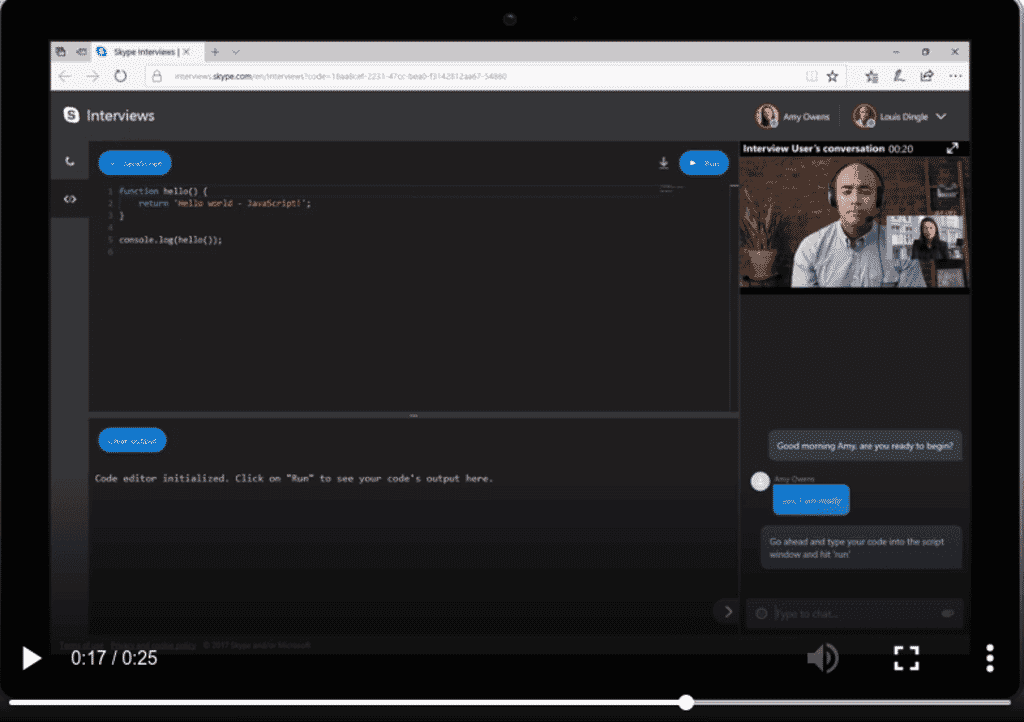This screenshot has width=1024, height=722.
Task: Click the code editor minimap
Action: tap(671, 189)
